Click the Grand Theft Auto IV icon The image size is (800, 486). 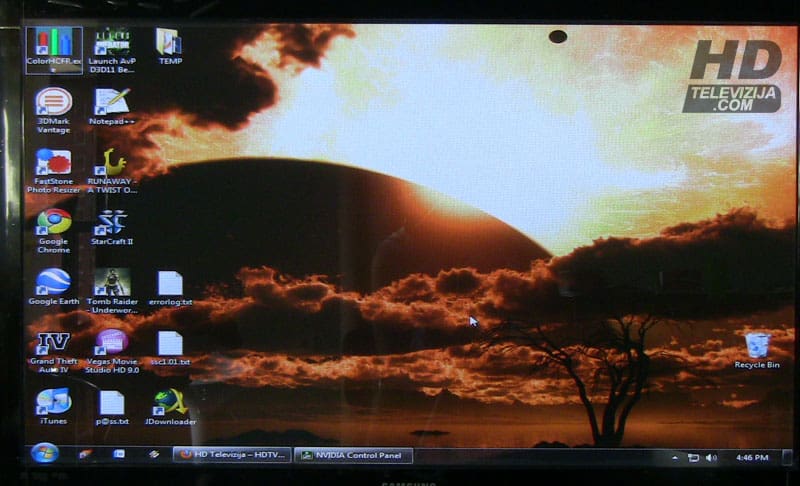click(x=53, y=343)
